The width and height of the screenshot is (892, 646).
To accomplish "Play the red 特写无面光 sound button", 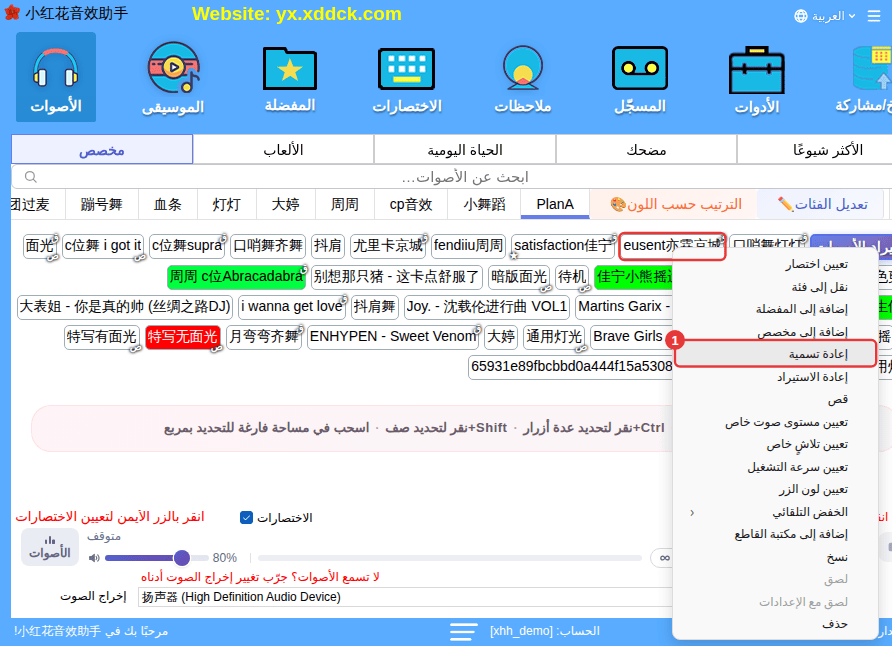I will (x=183, y=337).
